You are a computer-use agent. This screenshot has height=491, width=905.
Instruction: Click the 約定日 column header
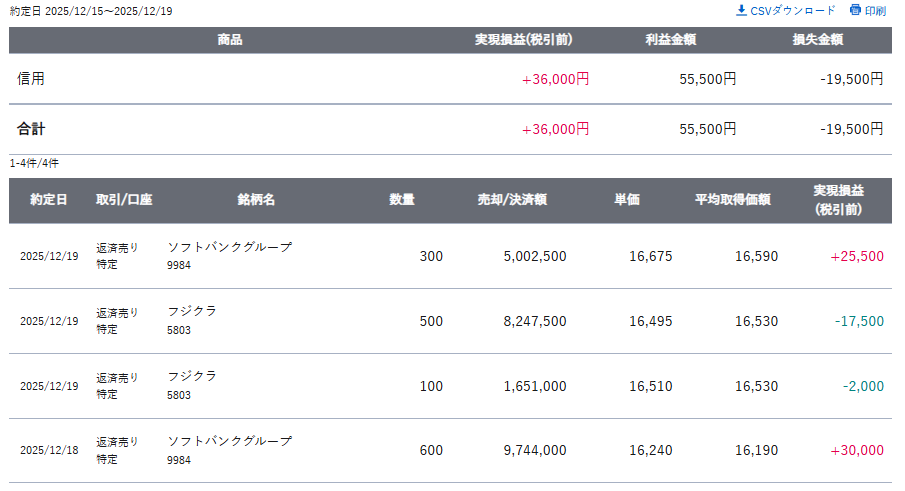pyautogui.click(x=49, y=200)
